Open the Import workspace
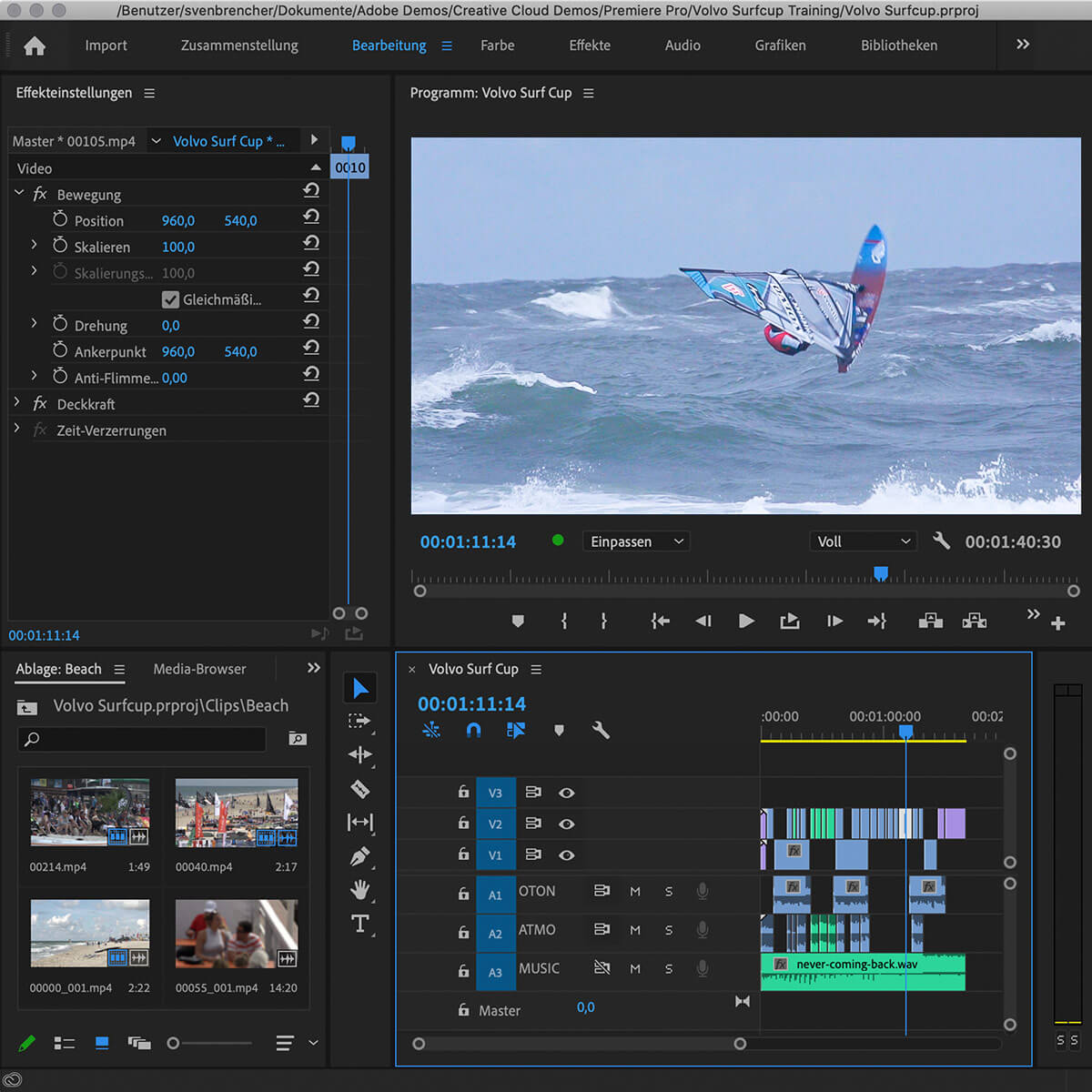 tap(106, 45)
